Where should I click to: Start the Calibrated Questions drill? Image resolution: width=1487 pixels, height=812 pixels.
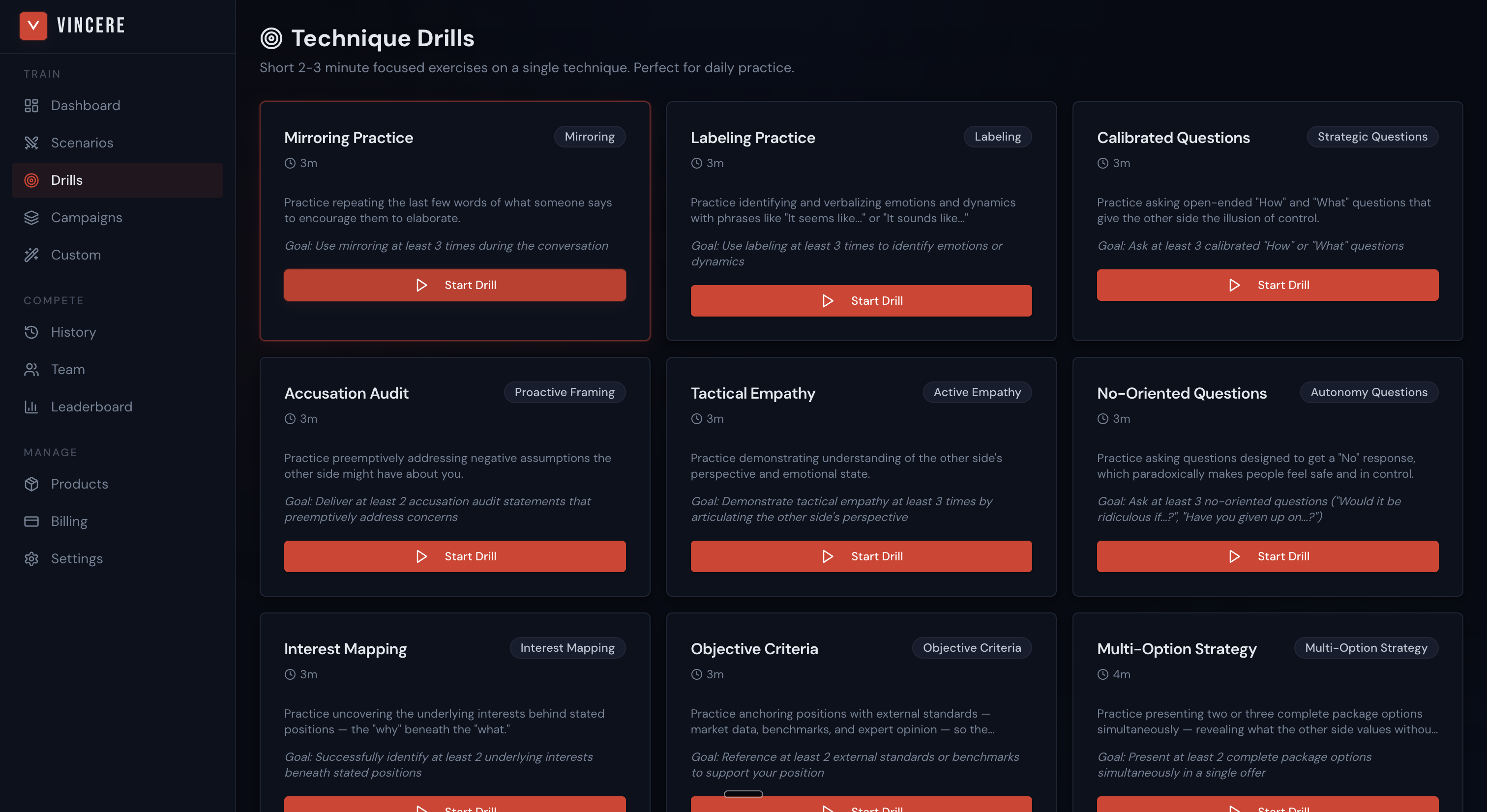click(1267, 285)
